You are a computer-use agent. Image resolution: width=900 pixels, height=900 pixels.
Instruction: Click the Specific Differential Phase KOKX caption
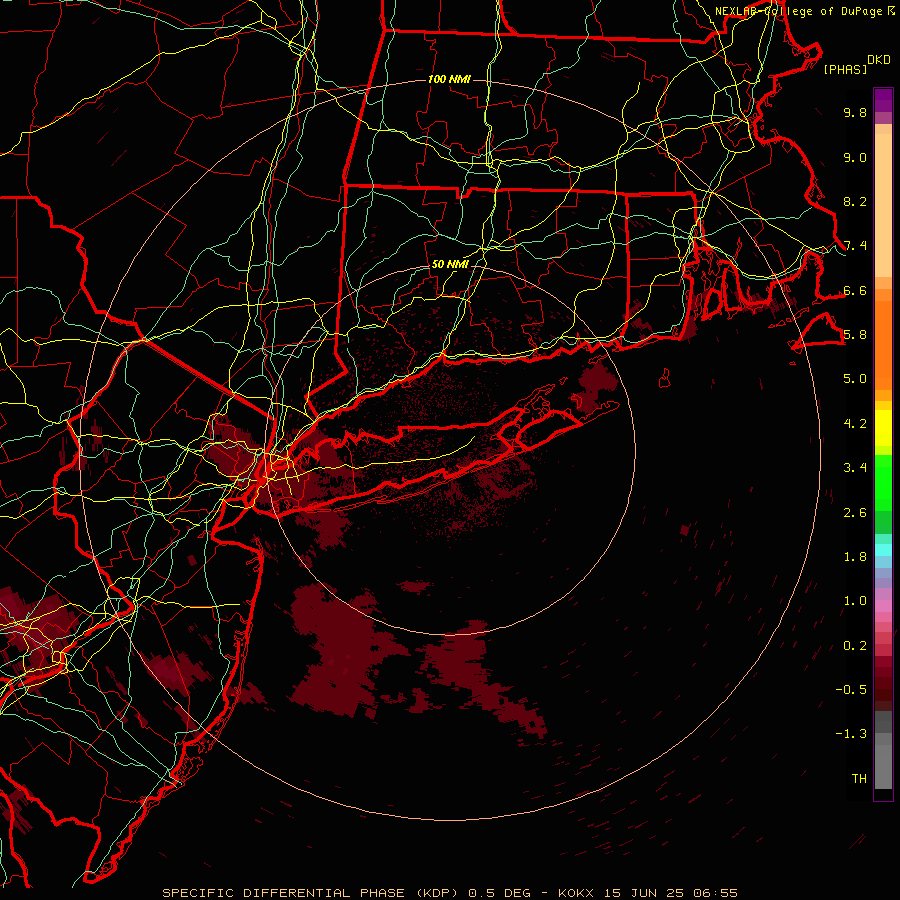[x=450, y=893]
